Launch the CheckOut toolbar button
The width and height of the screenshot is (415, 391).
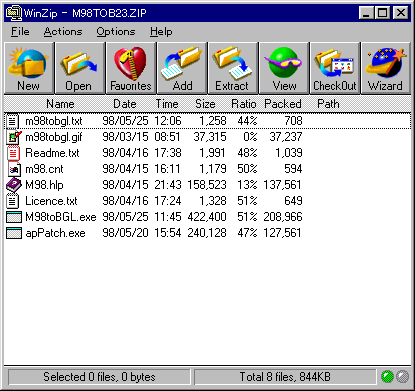click(x=335, y=68)
